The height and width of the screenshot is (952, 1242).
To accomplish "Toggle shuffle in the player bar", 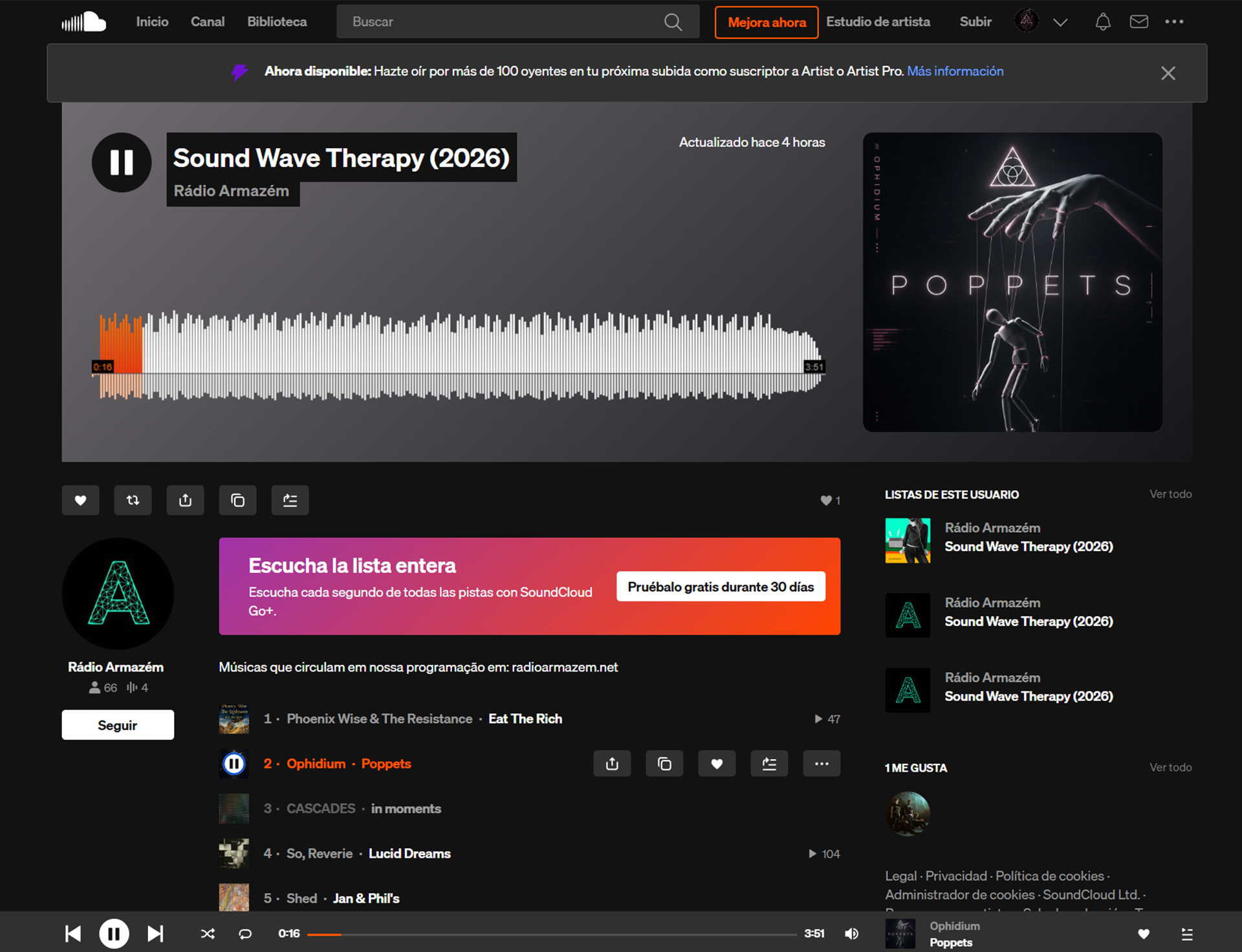I will (x=208, y=933).
